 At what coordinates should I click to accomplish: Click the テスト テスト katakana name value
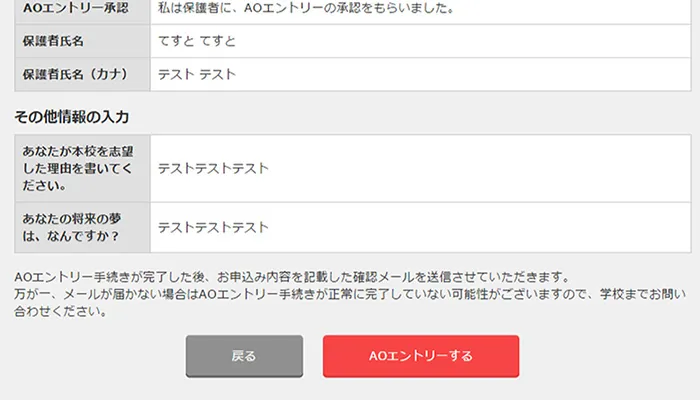[x=196, y=74]
